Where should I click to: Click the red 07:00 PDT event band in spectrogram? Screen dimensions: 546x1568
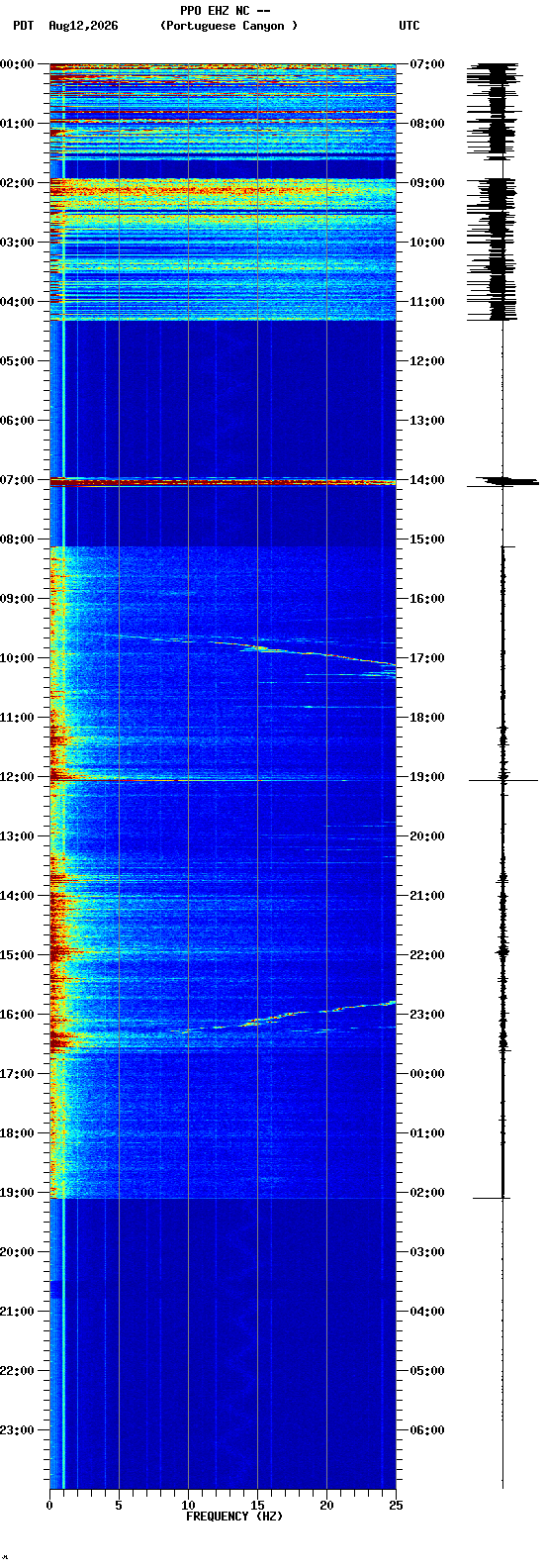click(223, 481)
